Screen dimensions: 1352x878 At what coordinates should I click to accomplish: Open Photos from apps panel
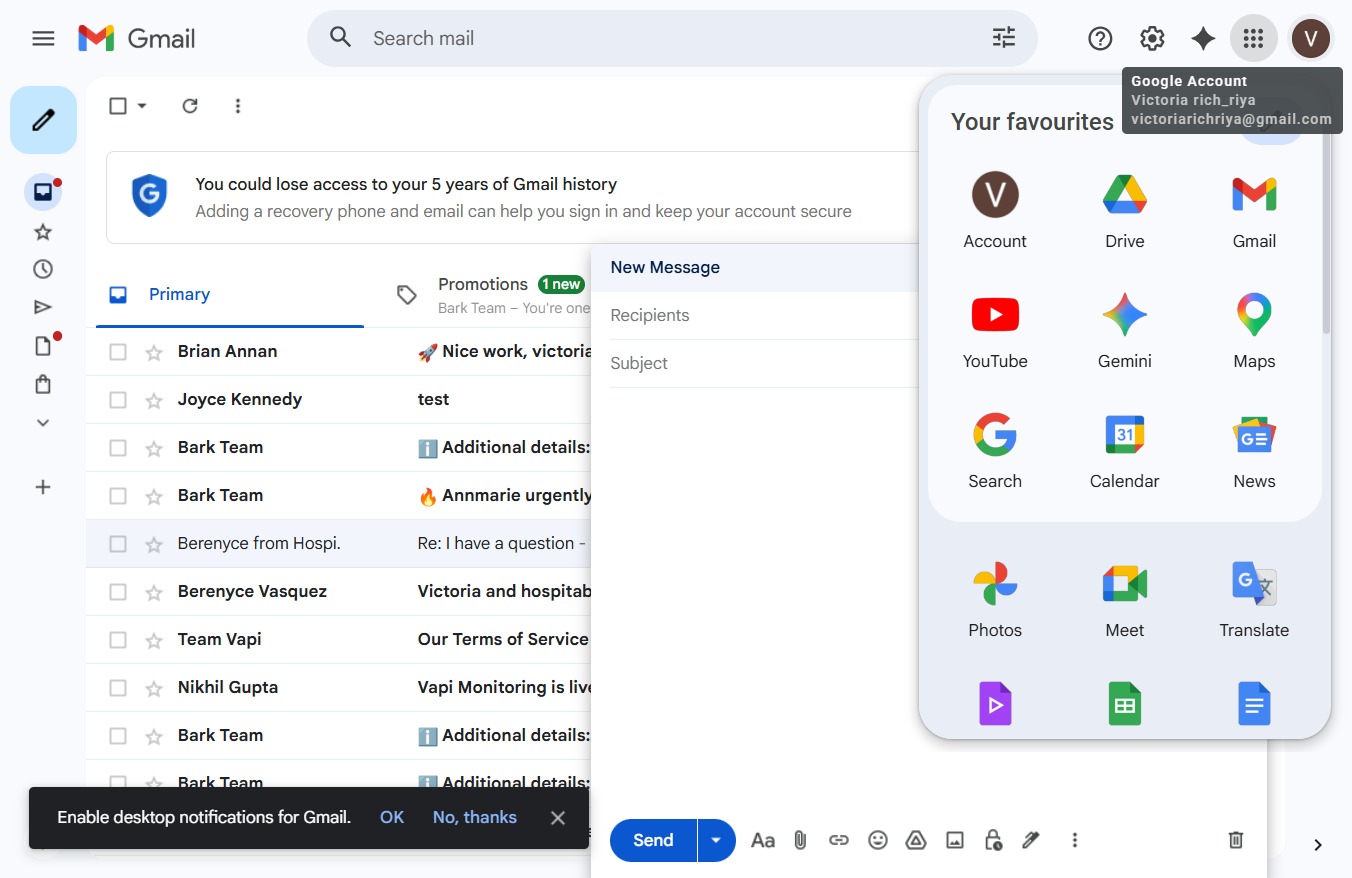[x=995, y=599]
